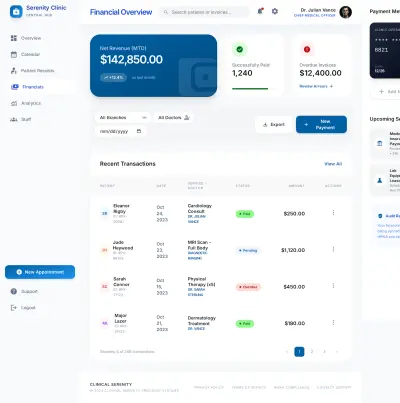Open the All Branches dropdown
Image resolution: width=400 pixels, height=403 pixels.
point(123,118)
